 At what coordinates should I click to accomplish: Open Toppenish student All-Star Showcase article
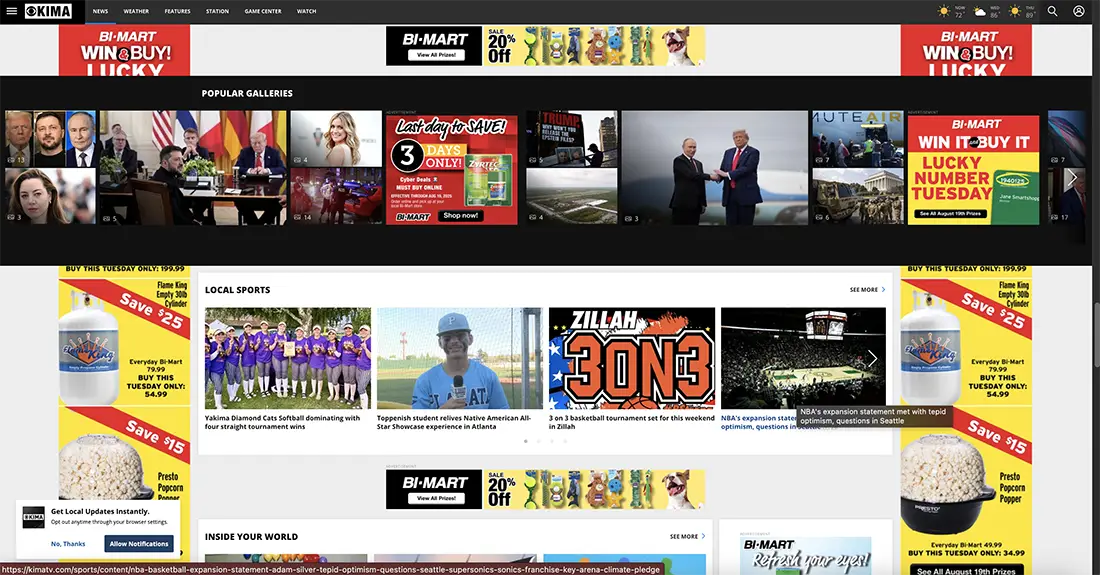[454, 422]
